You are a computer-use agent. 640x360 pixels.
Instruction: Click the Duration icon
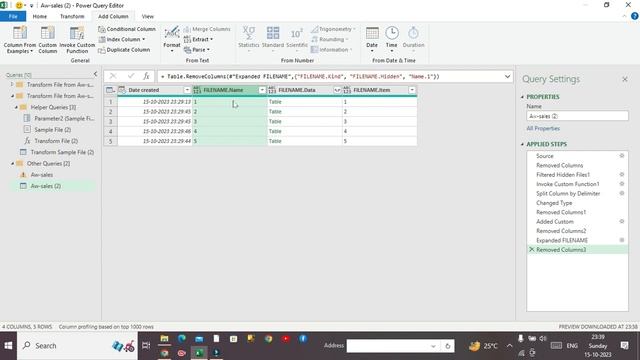413,33
